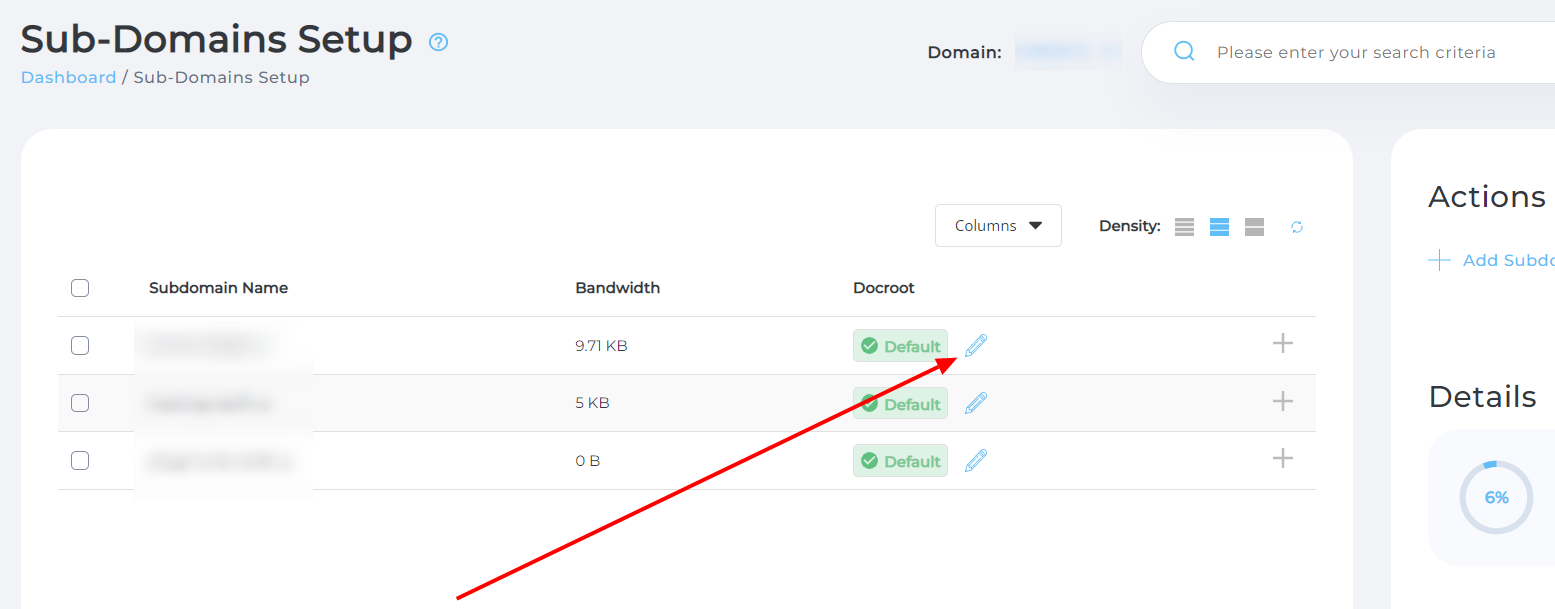
Task: Toggle the select-all checkbox in header
Action: pyautogui.click(x=80, y=288)
